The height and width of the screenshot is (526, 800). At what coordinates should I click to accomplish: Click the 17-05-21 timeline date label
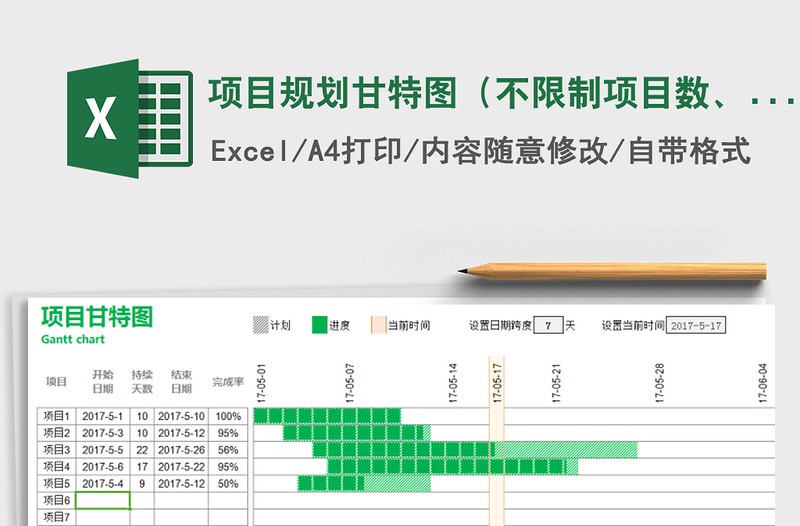(x=556, y=383)
